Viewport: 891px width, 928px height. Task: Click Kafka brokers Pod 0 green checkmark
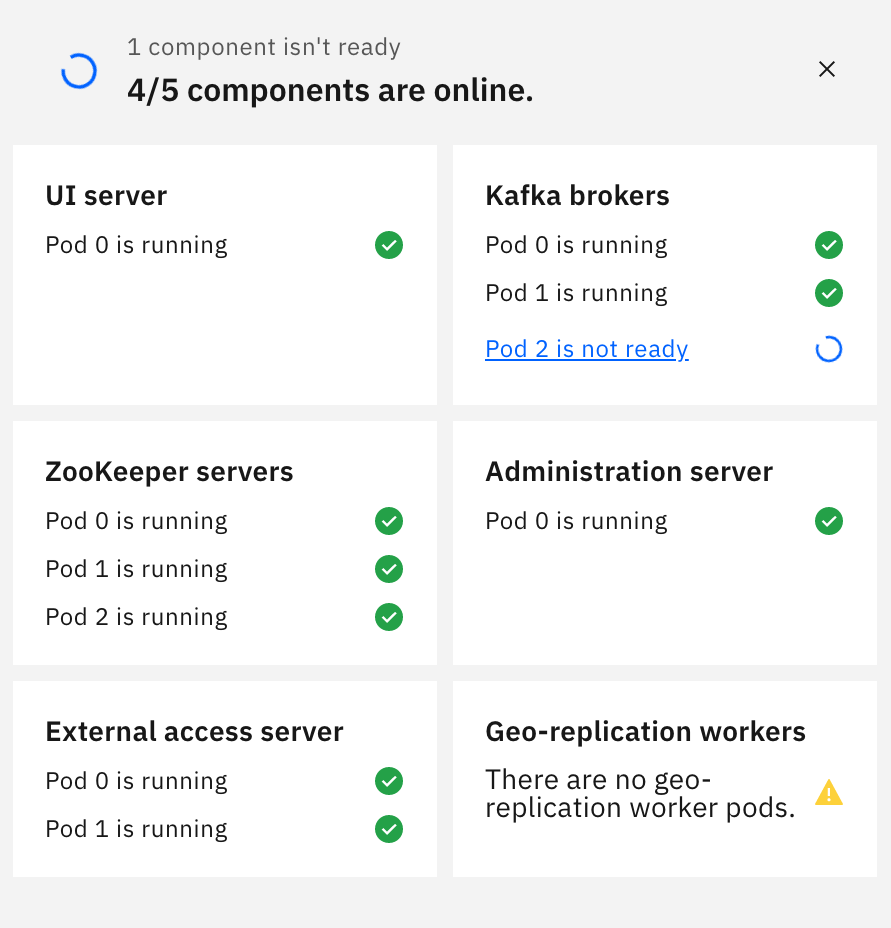click(x=829, y=245)
